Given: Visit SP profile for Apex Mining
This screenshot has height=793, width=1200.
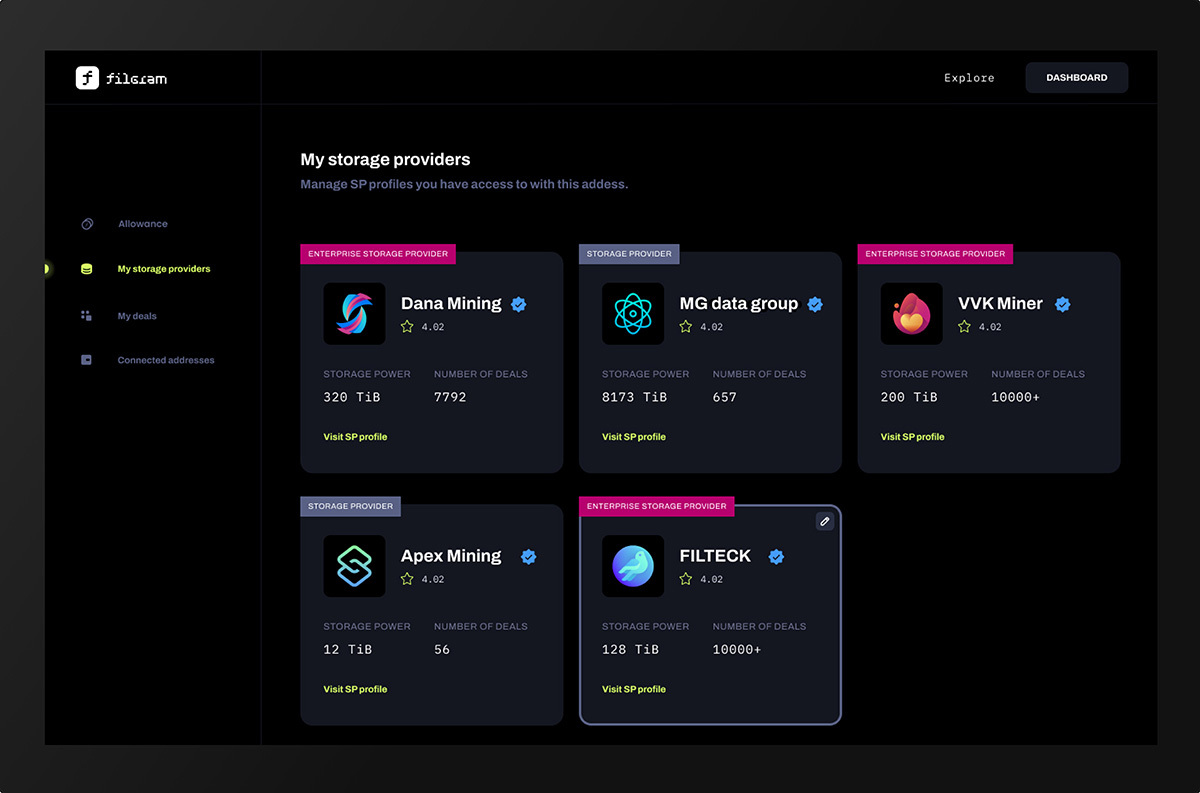Looking at the screenshot, I should [x=355, y=689].
